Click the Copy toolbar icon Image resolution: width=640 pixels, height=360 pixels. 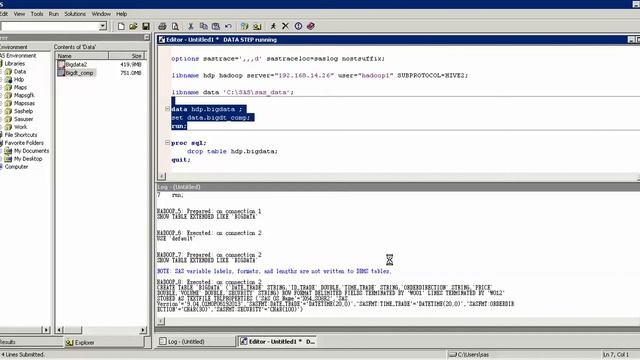[203, 26]
